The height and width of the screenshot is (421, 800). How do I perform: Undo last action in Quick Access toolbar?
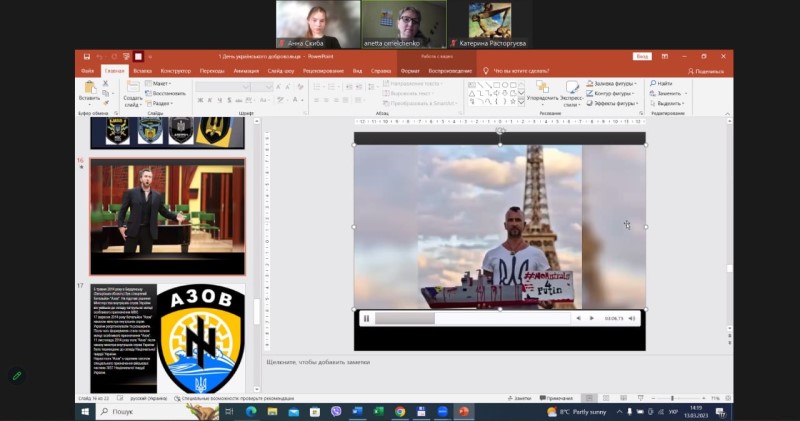99,57
